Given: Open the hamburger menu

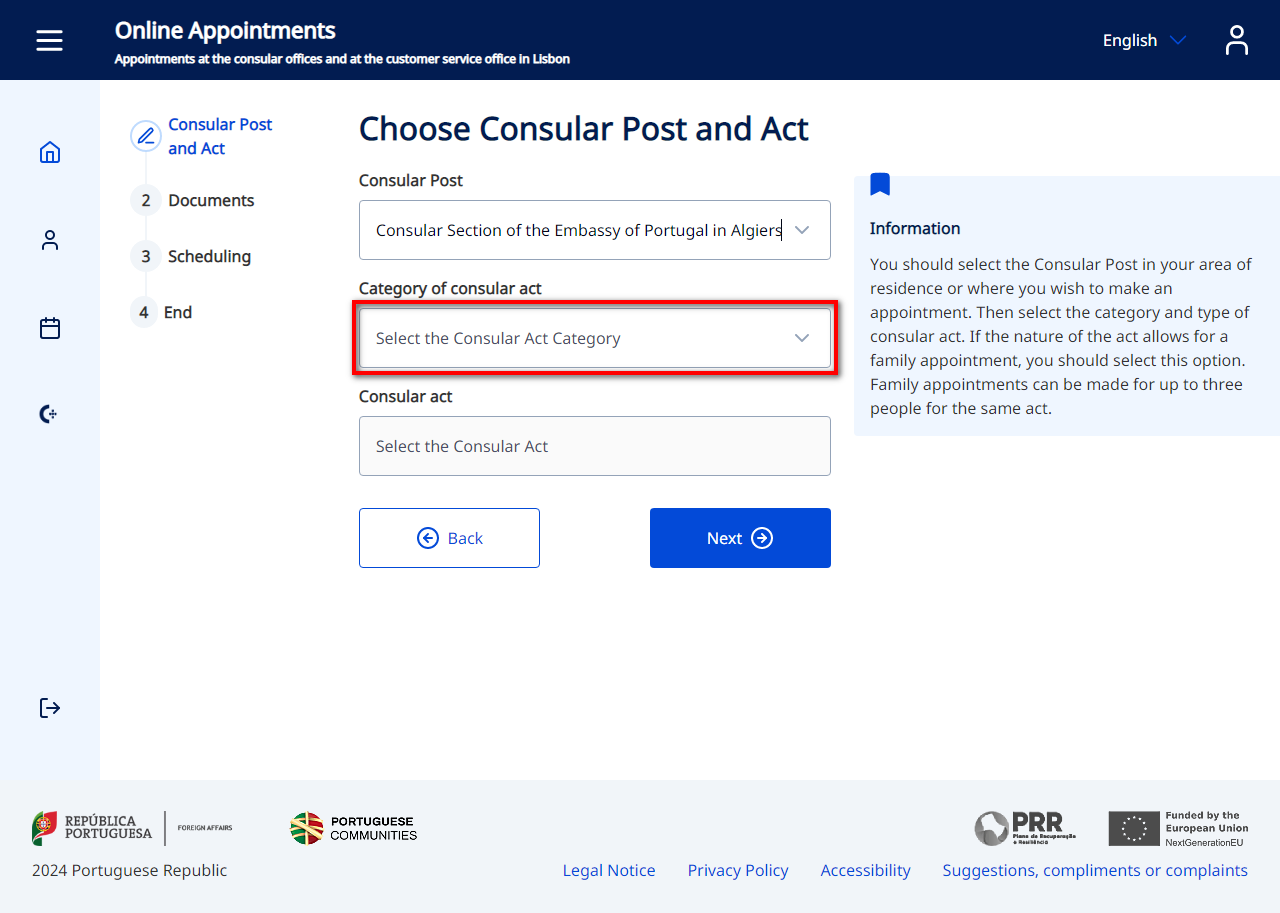Looking at the screenshot, I should tap(49, 40).
